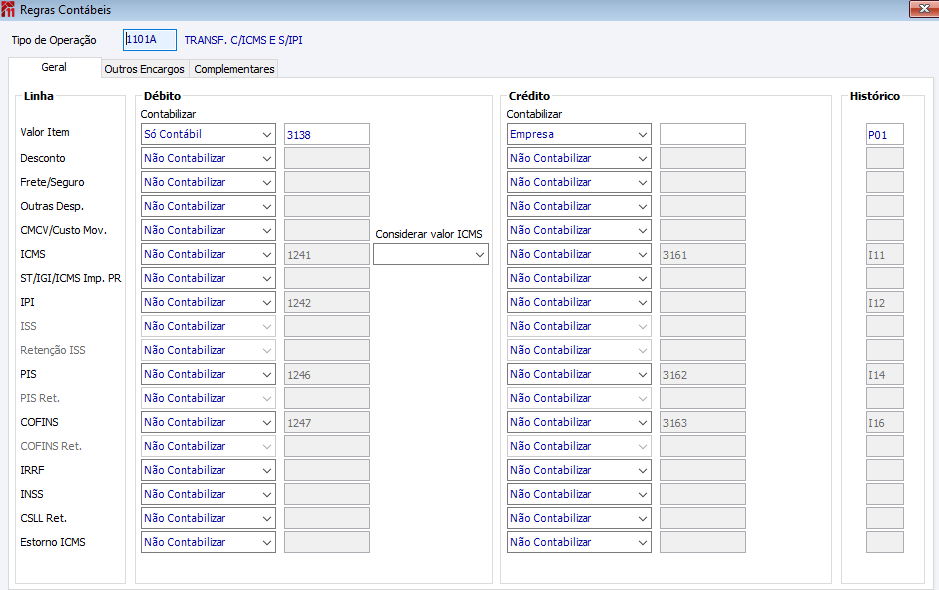Click the operation description TRANSF. C/ICMS E S/IPI
The image size is (939, 590).
point(243,40)
